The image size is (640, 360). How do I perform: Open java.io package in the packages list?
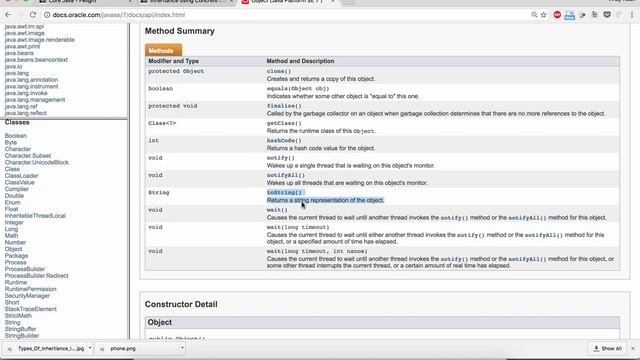tap(13, 66)
